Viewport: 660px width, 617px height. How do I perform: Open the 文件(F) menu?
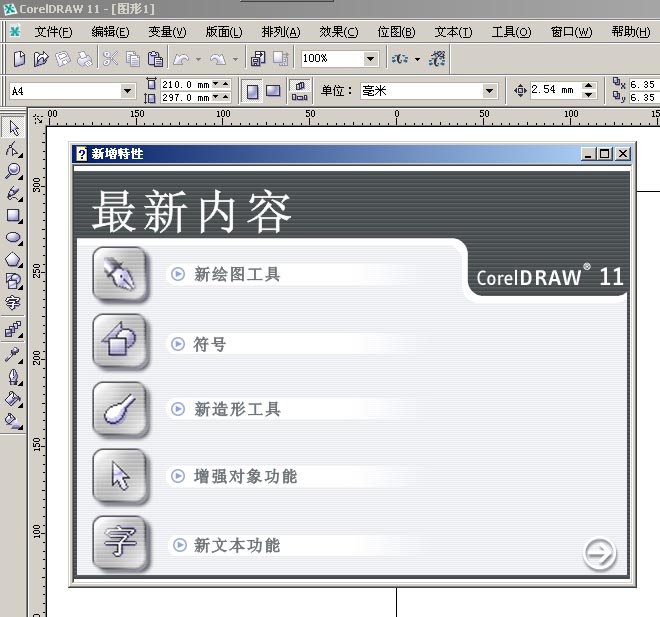pos(53,32)
